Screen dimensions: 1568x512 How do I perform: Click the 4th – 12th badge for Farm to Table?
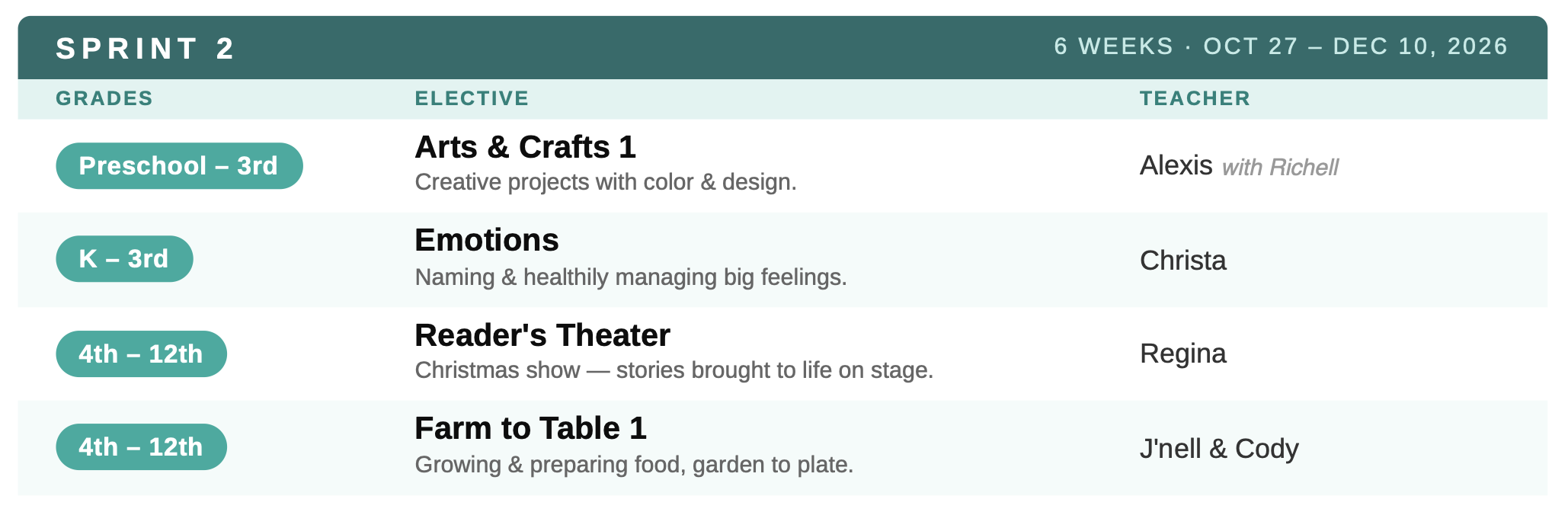(141, 446)
